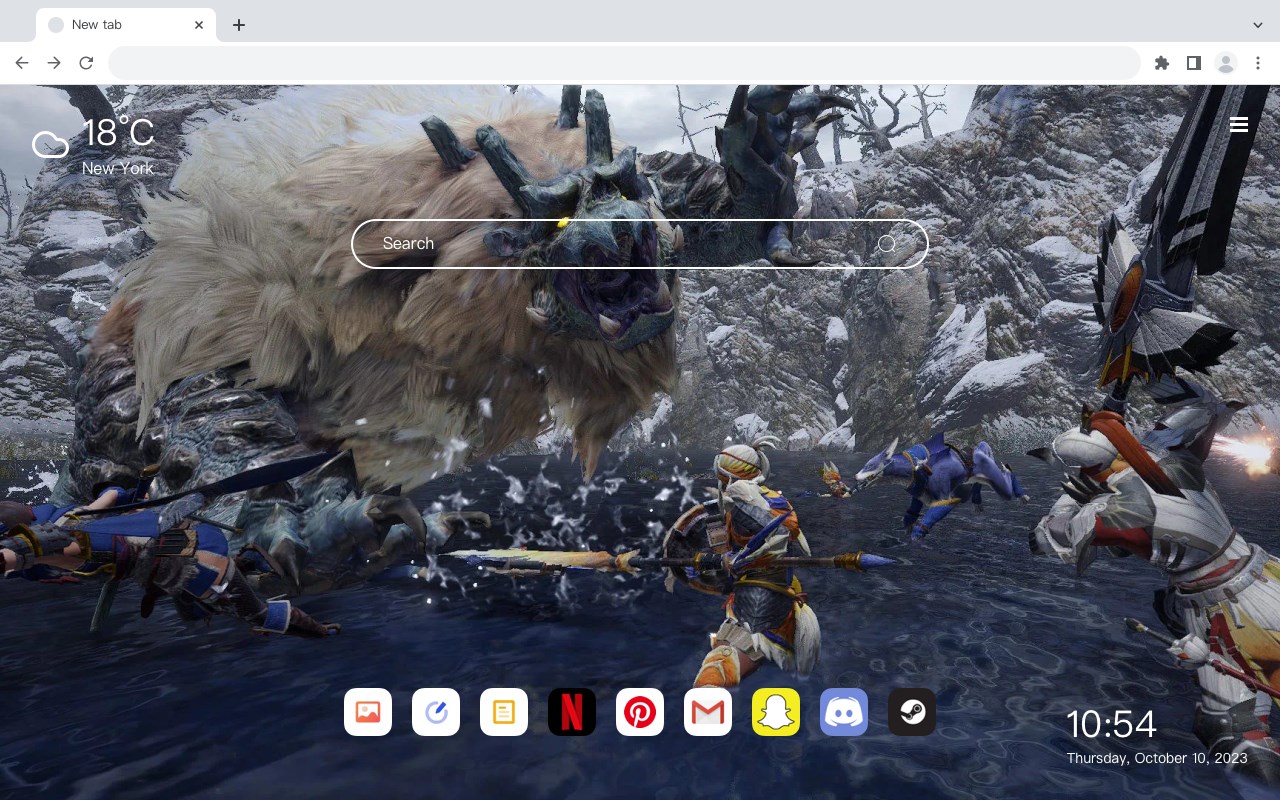Focus the browser address bar
The width and height of the screenshot is (1280, 800).
(624, 63)
